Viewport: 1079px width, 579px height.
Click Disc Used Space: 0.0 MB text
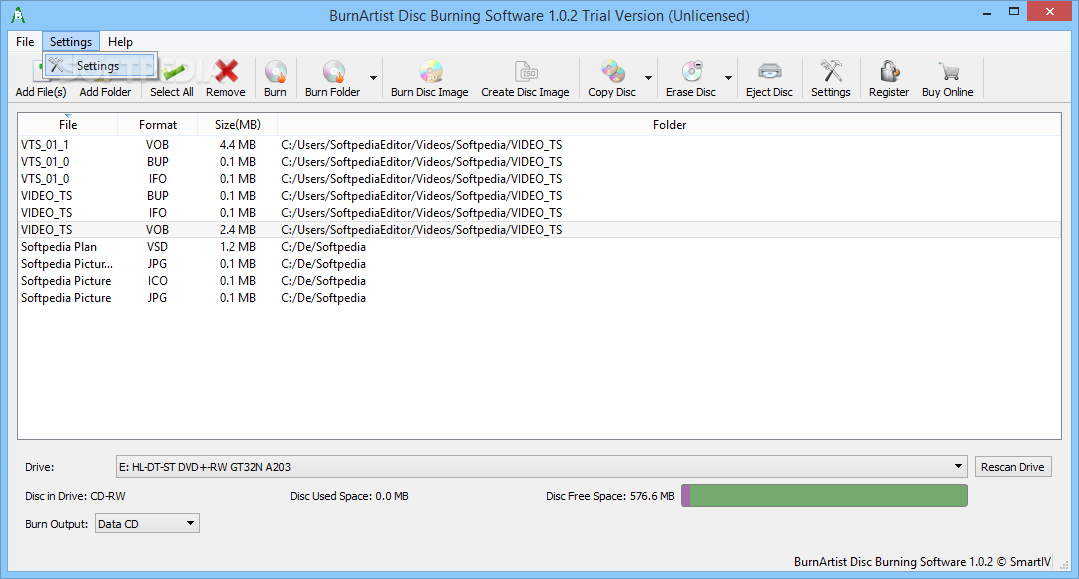tap(349, 496)
